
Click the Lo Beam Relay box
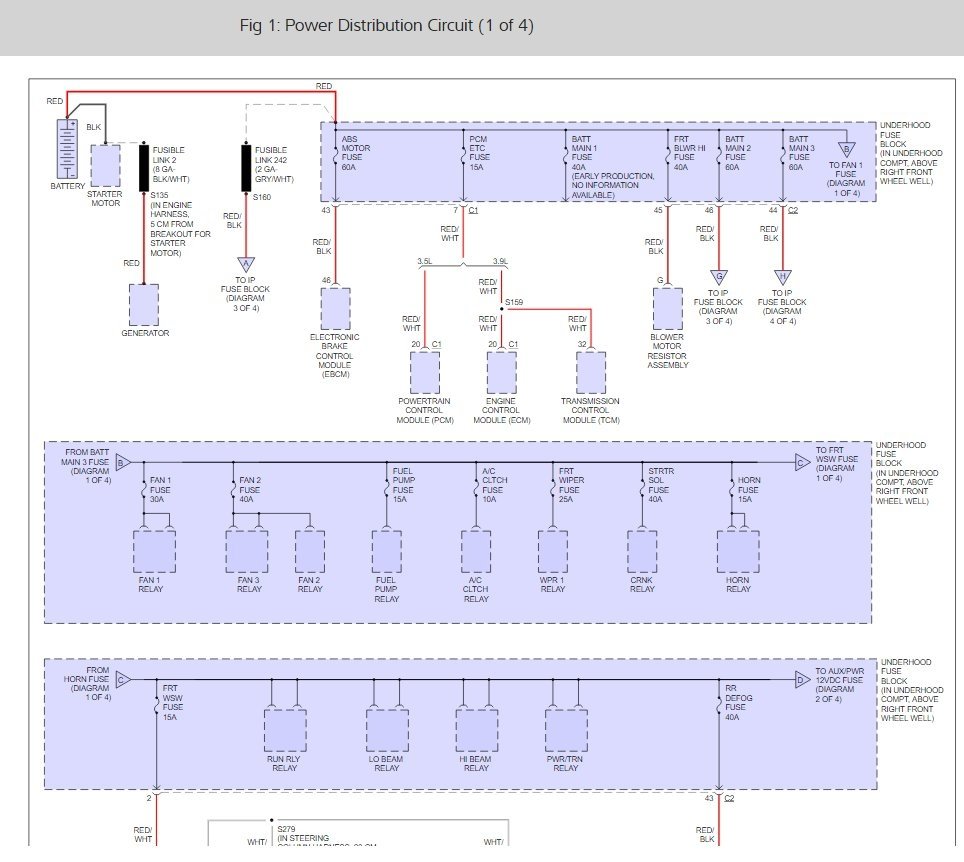387,730
